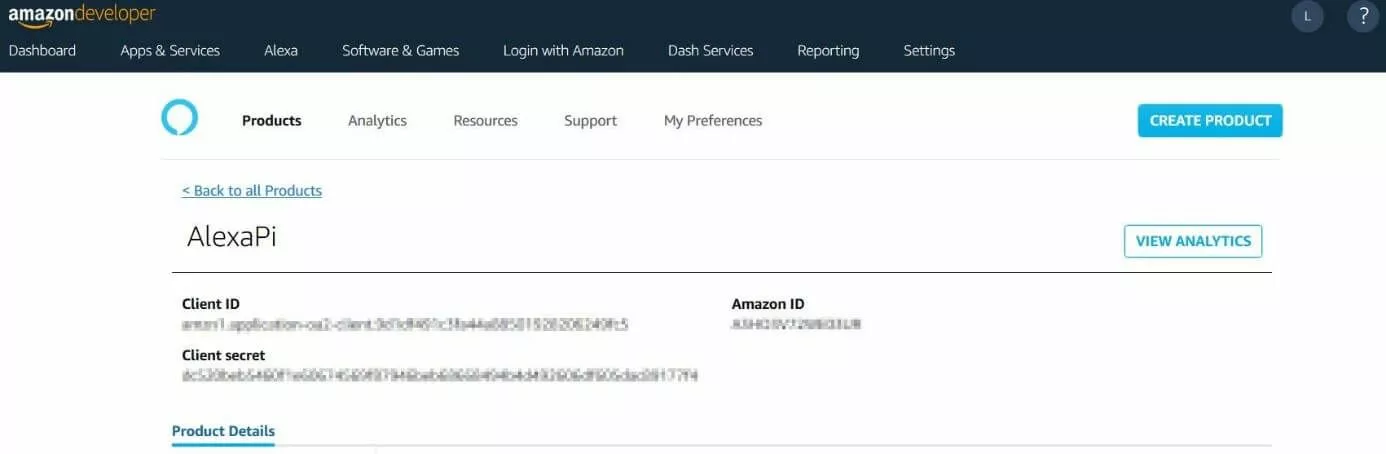Go to Software & Games section
Screen dimensions: 1386x454
coord(400,50)
